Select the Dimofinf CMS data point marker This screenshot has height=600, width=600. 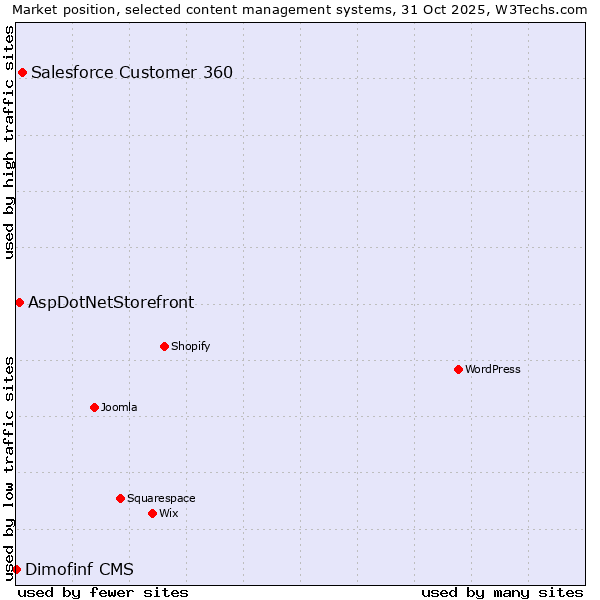pyautogui.click(x=16, y=569)
